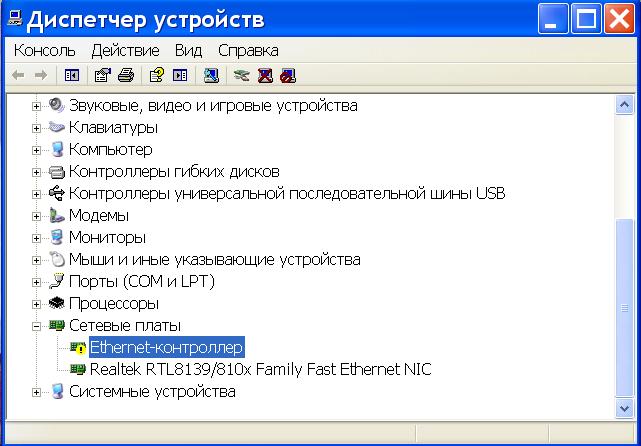Minimize the Диспетчер устройств window
This screenshot has height=446, width=641.
(x=553, y=18)
